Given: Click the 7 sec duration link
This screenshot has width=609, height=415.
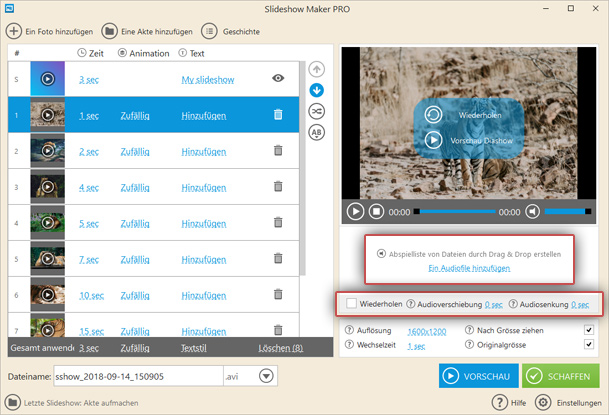Looking at the screenshot, I should coord(89,259).
